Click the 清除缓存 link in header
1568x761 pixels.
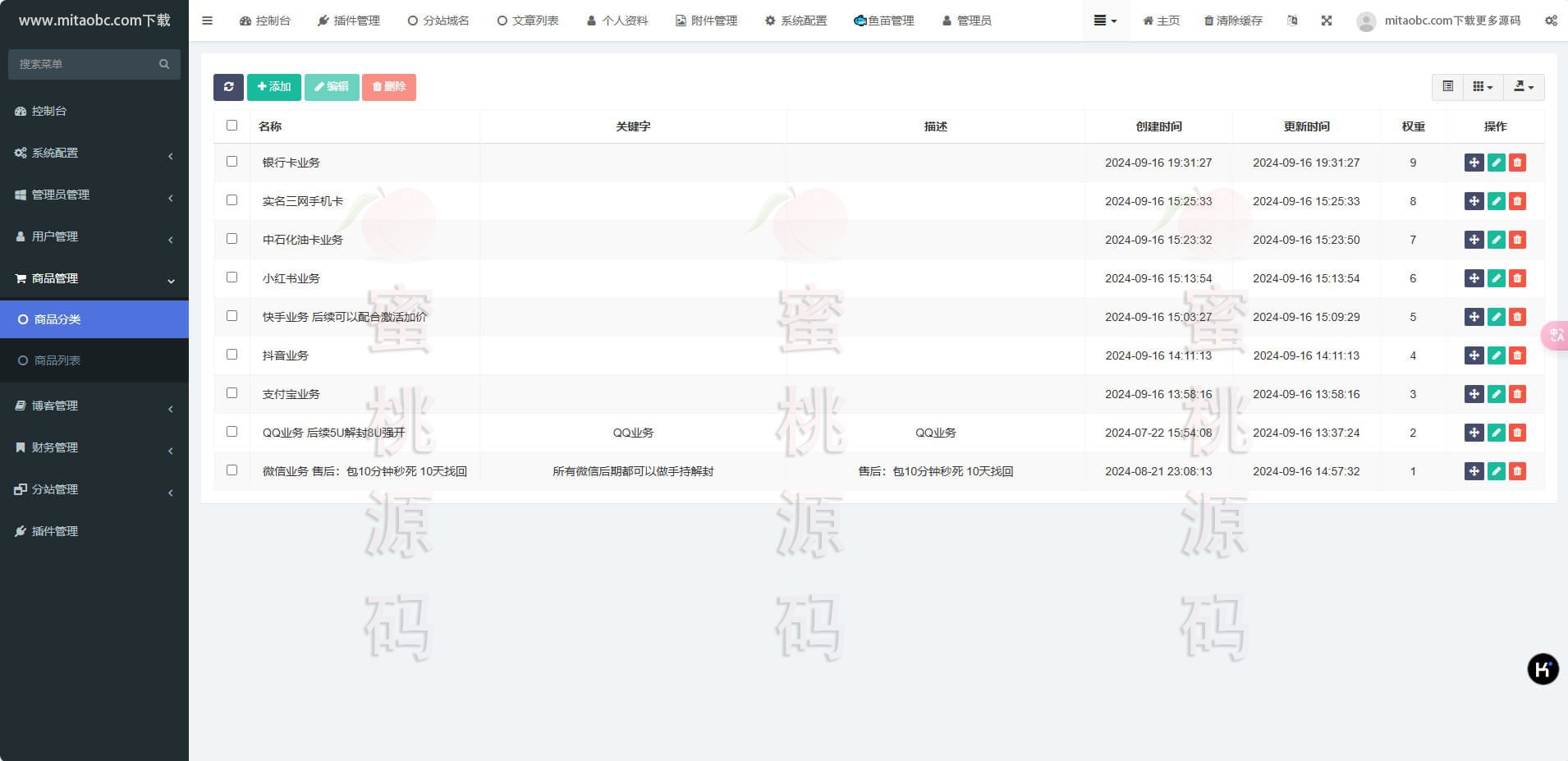tap(1233, 21)
